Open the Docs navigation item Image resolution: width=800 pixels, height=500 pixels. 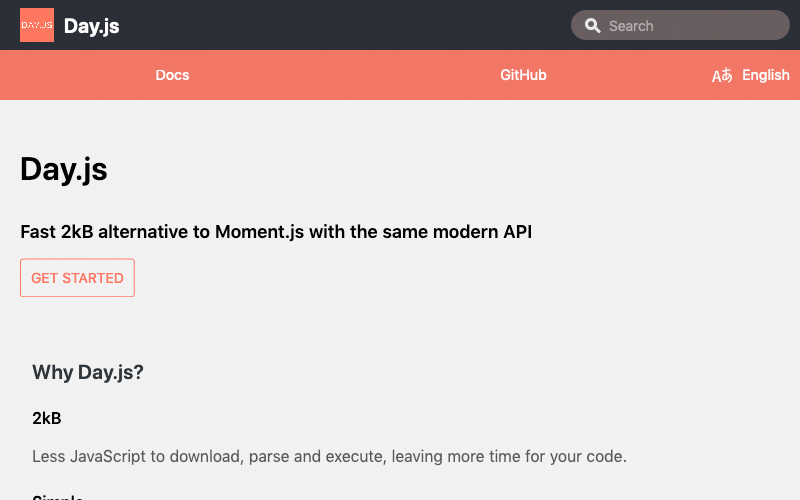172,75
